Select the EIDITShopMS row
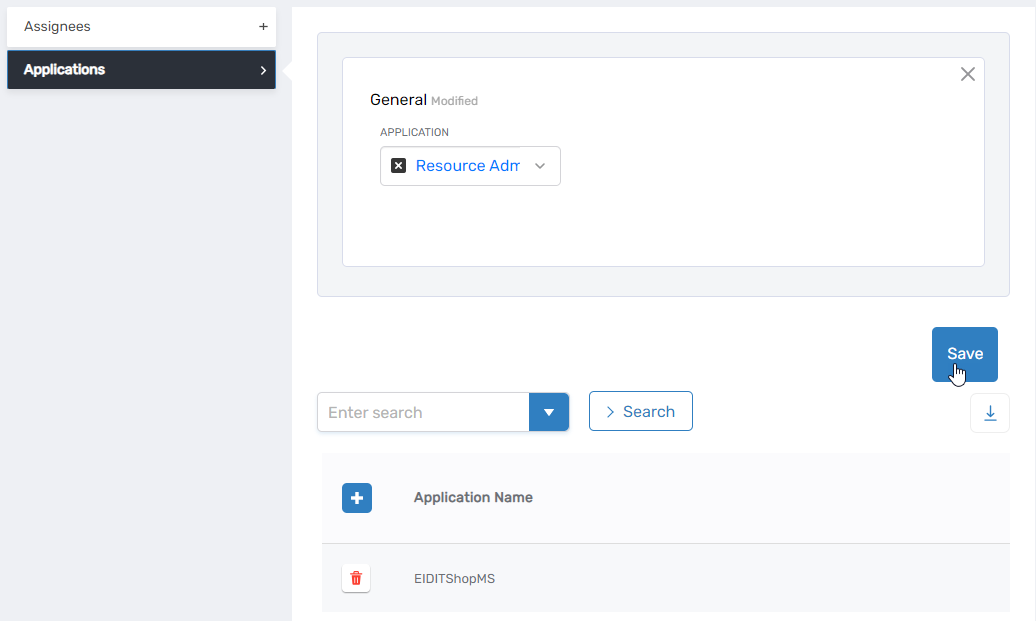 pos(454,578)
